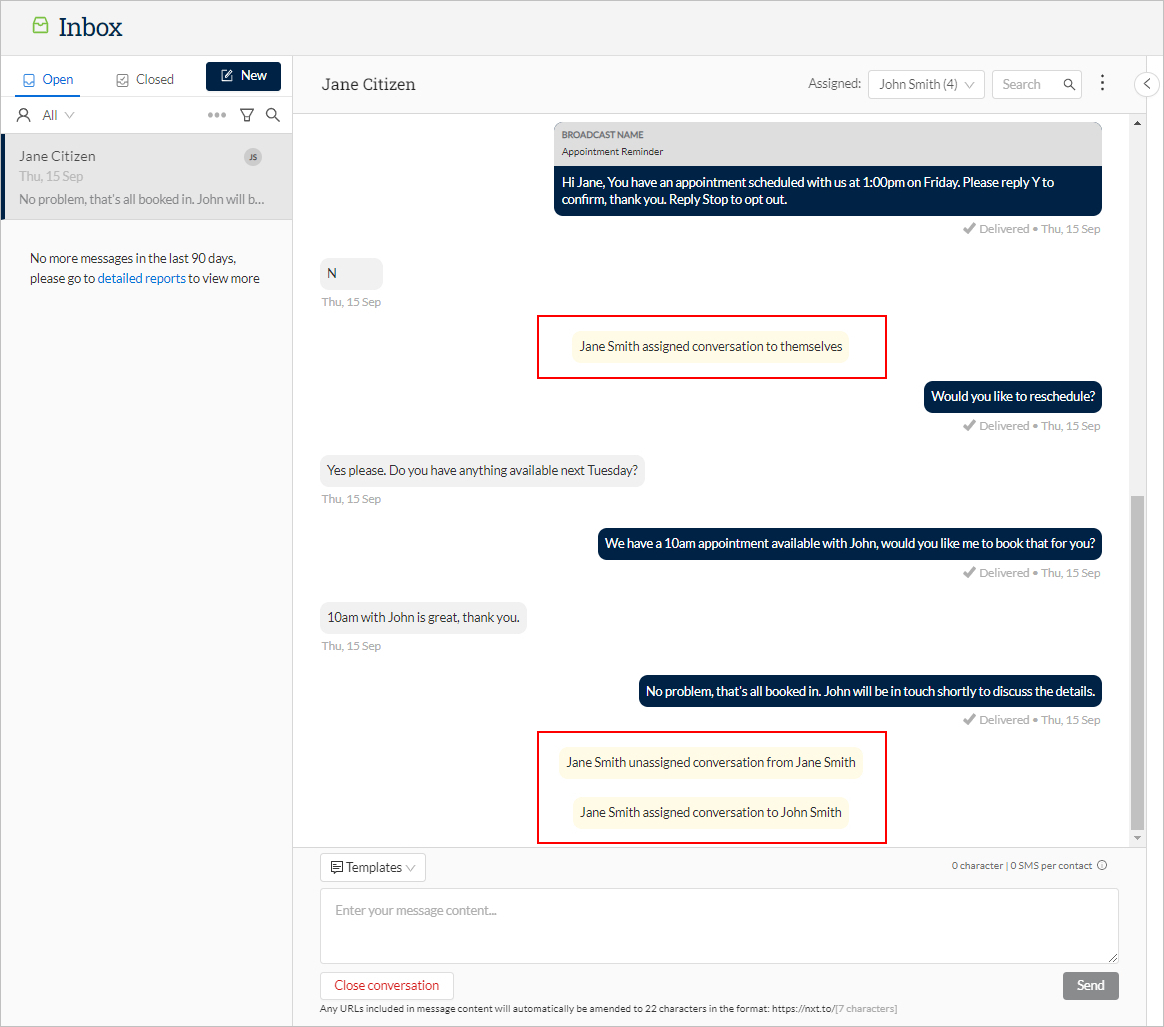Open the detailed reports link
This screenshot has width=1164, height=1027.
[141, 278]
